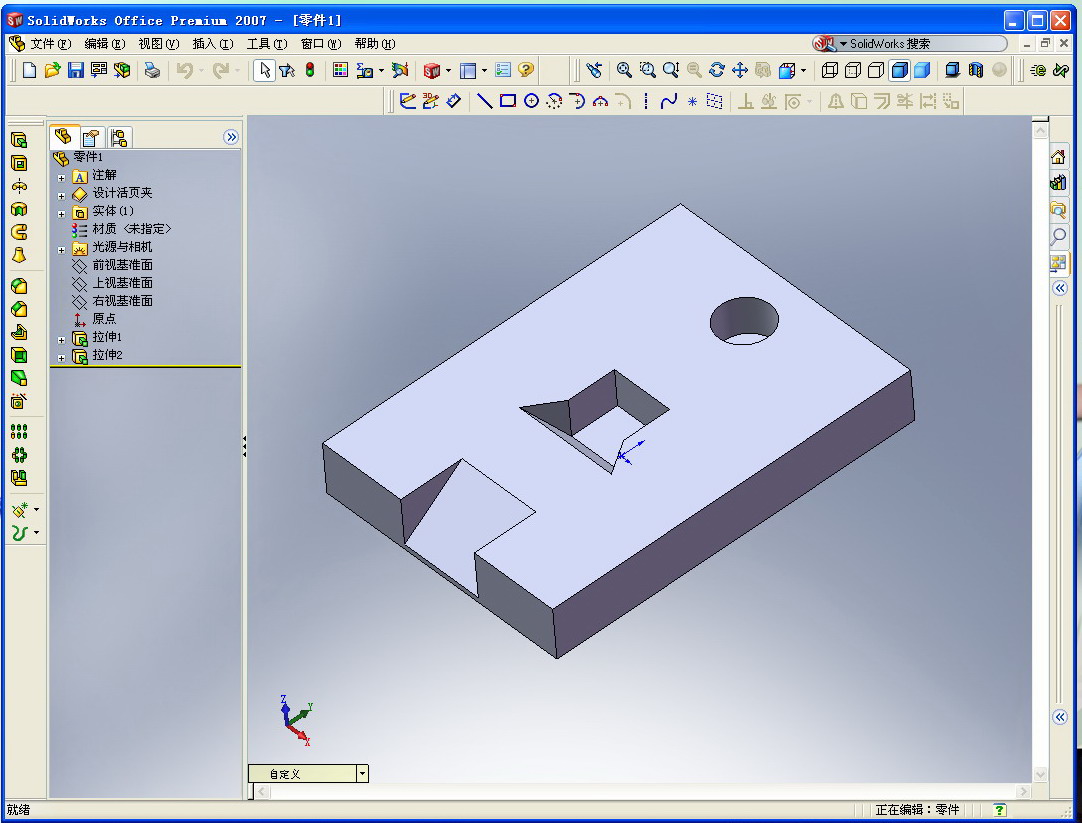Click the Linear Pattern feature icon
This screenshot has width=1082, height=823.
click(19, 432)
